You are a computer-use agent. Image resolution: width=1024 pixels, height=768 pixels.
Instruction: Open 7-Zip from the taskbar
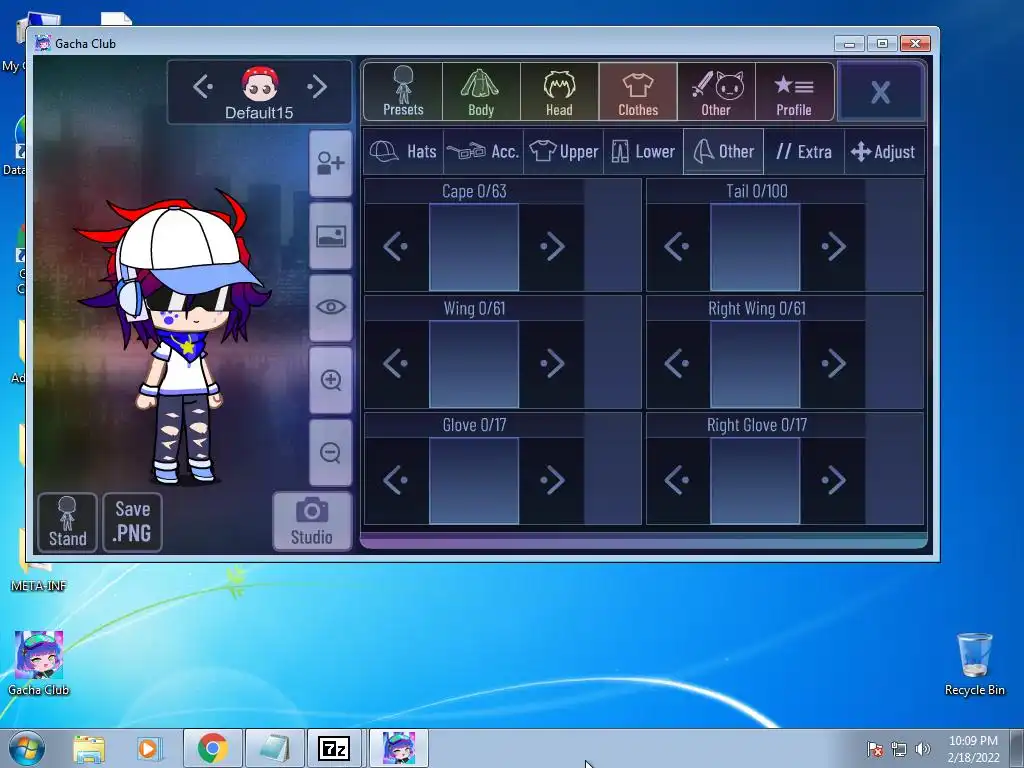[334, 748]
